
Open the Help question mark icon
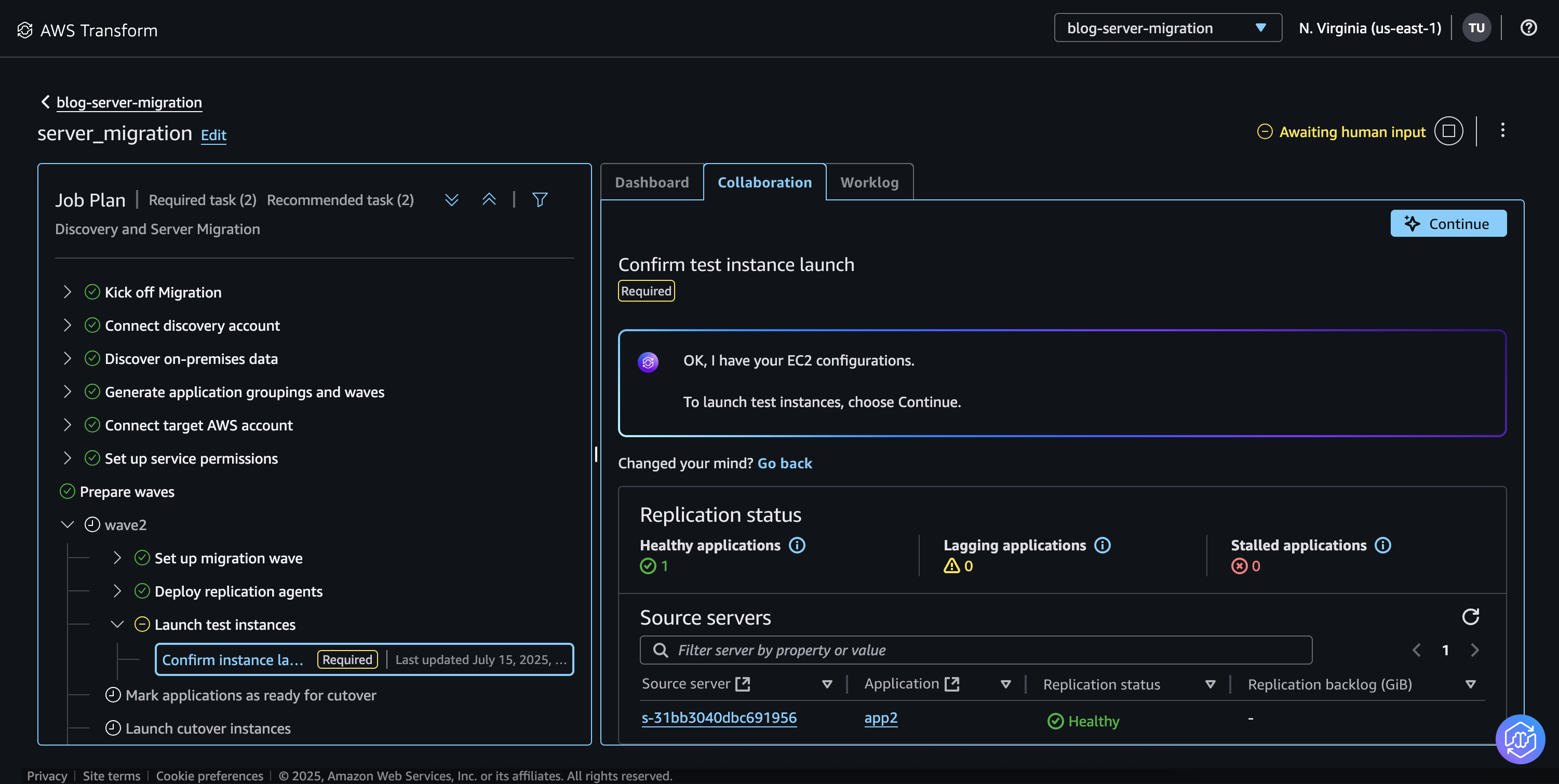coord(1529,27)
